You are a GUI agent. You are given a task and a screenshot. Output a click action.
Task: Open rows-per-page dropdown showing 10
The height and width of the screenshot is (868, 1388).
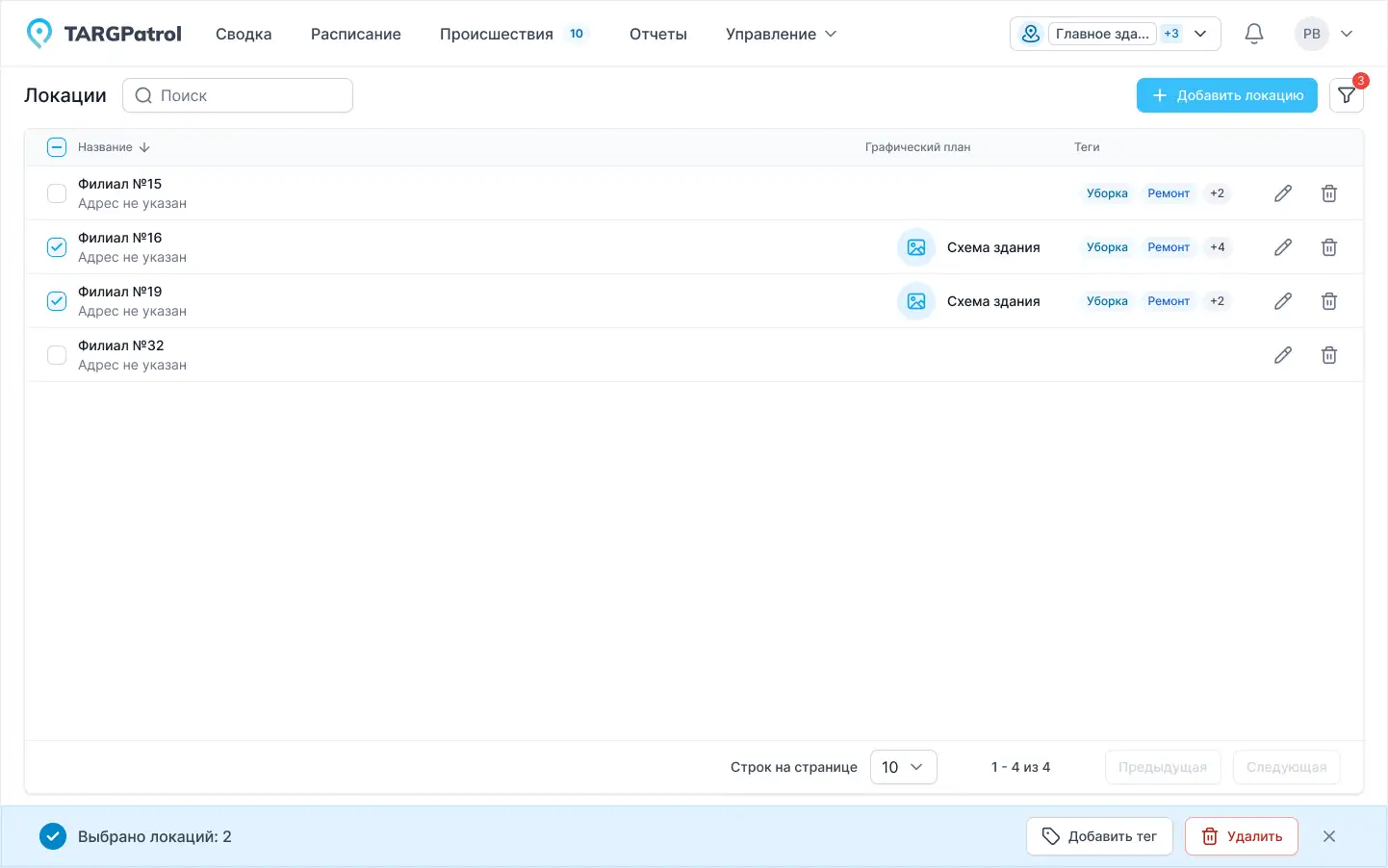[904, 767]
